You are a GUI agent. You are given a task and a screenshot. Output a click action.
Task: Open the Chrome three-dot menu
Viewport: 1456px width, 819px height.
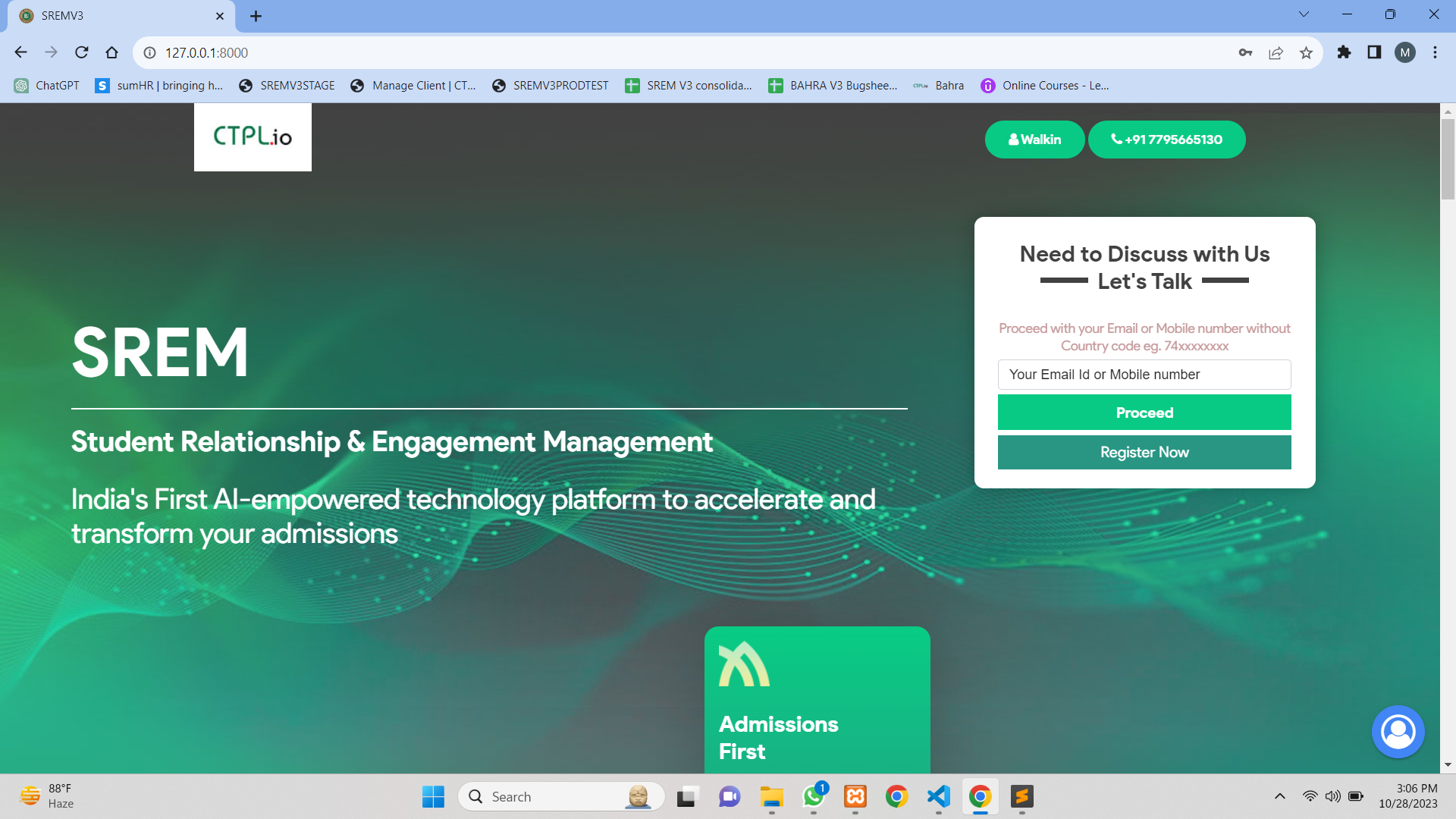coord(1435,52)
